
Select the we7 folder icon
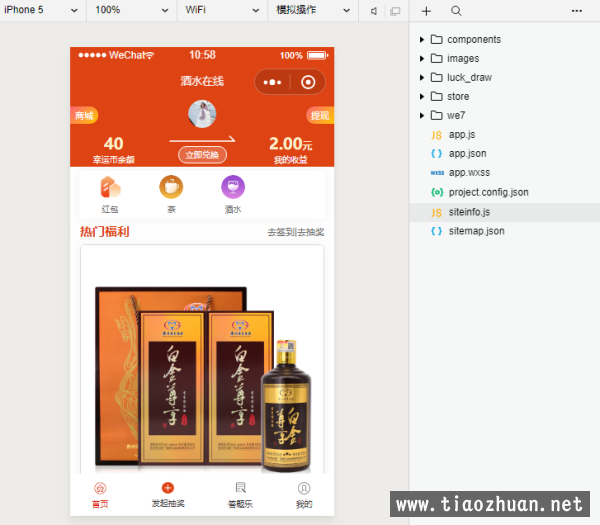437,115
